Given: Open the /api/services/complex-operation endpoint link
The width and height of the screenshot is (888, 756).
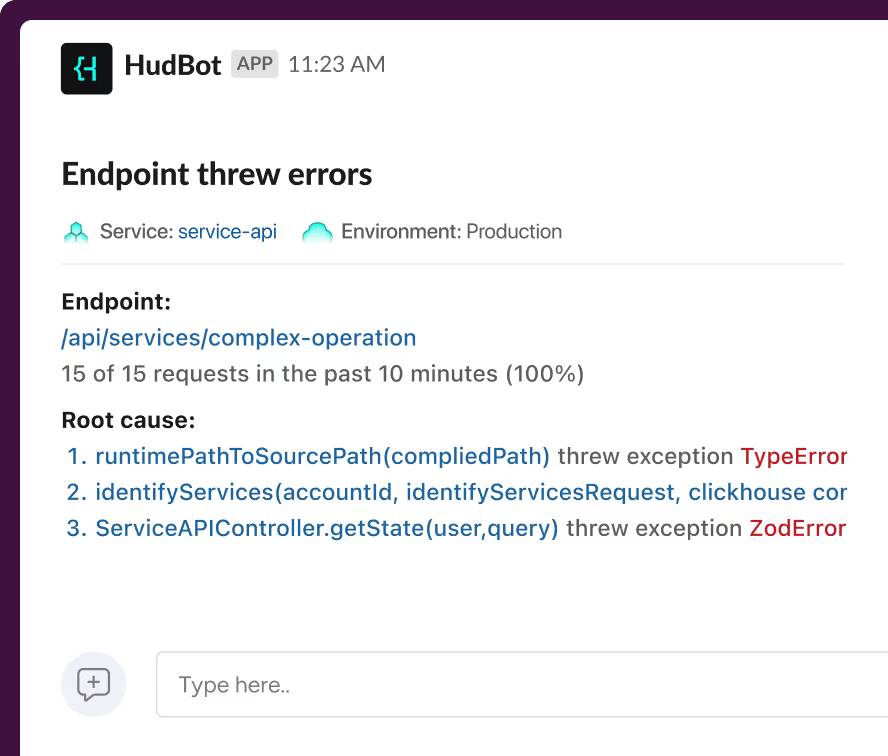Looking at the screenshot, I should [238, 337].
